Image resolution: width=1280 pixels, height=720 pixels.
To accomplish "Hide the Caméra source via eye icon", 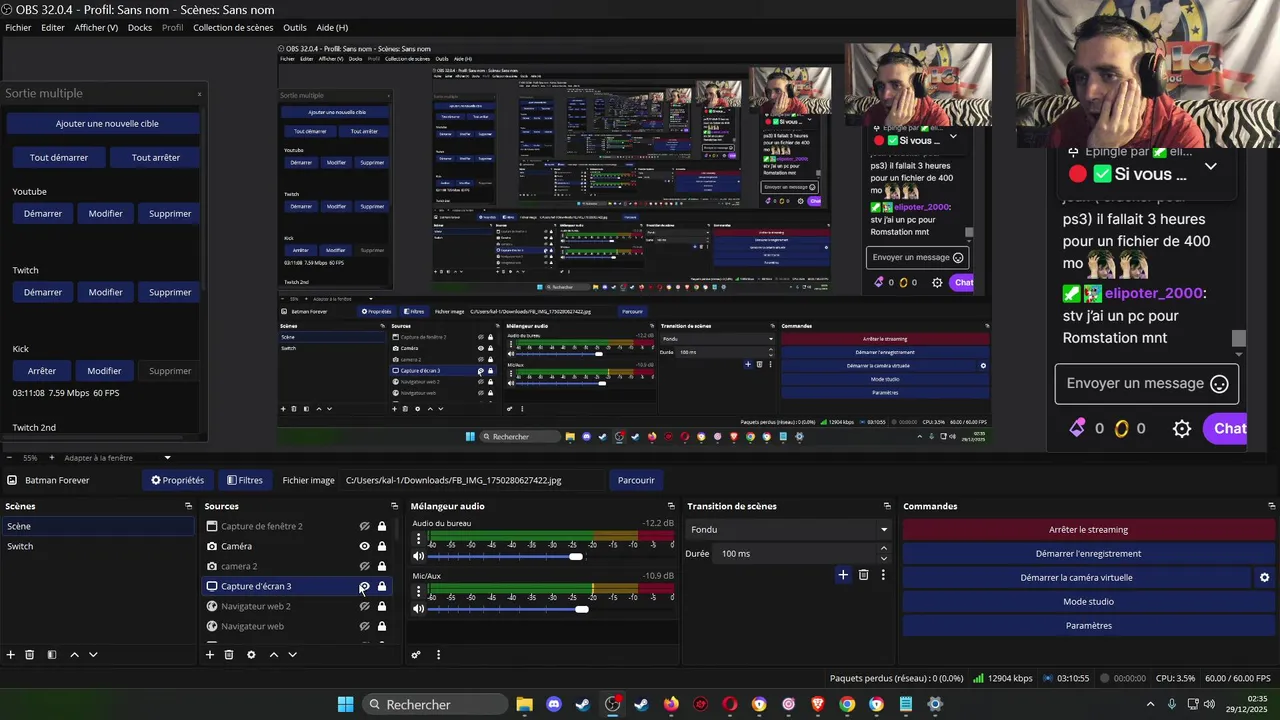I will tap(365, 546).
